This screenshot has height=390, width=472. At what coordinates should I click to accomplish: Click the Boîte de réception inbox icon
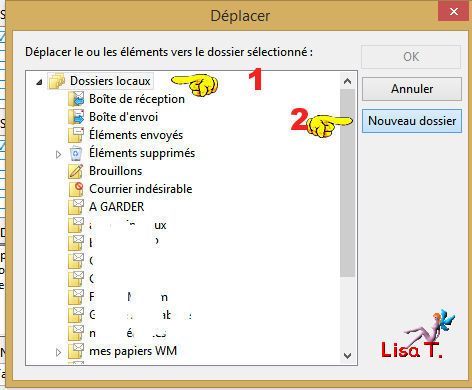(76, 99)
